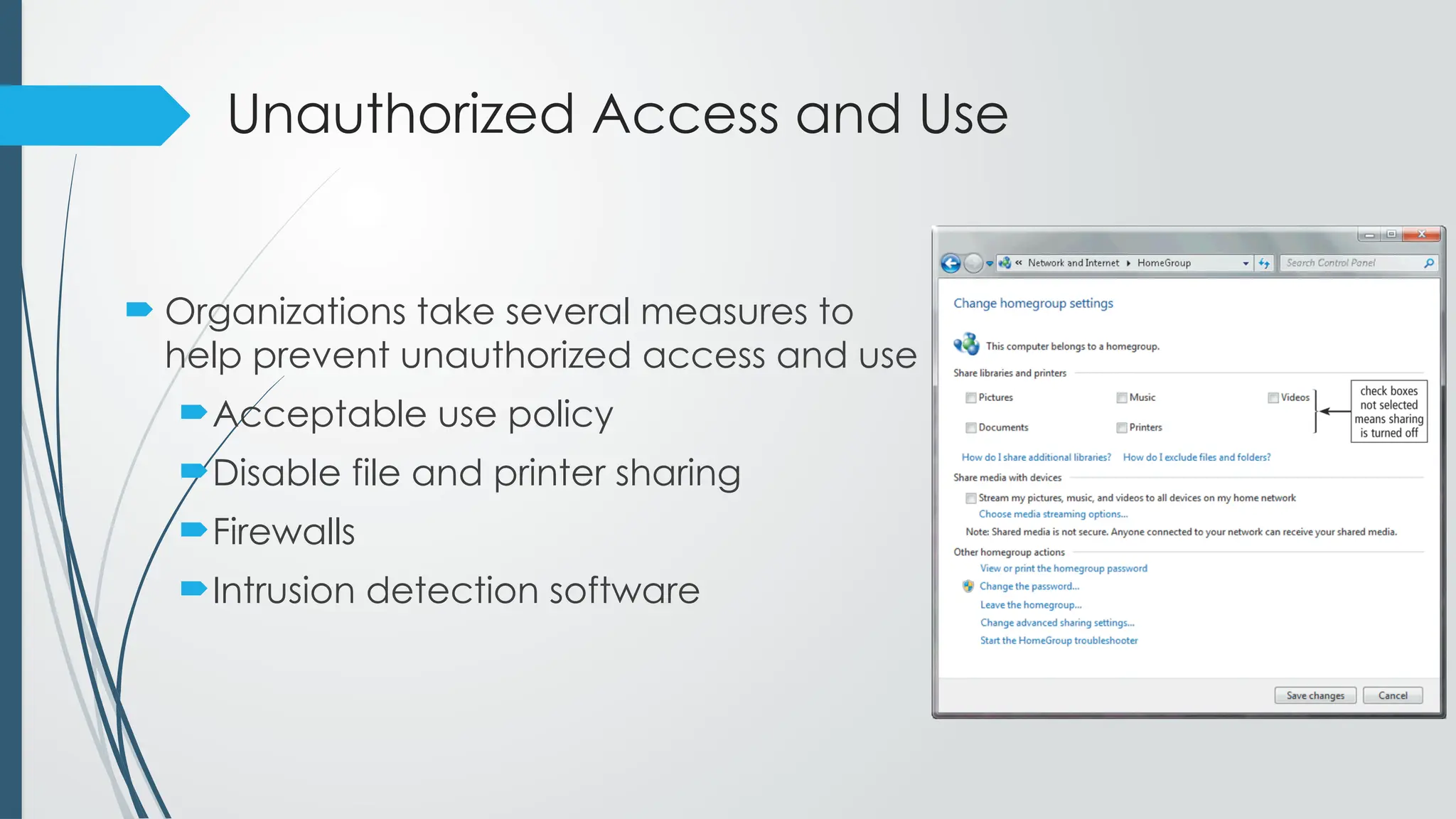
Task: Click the Cancel button
Action: (x=1393, y=695)
